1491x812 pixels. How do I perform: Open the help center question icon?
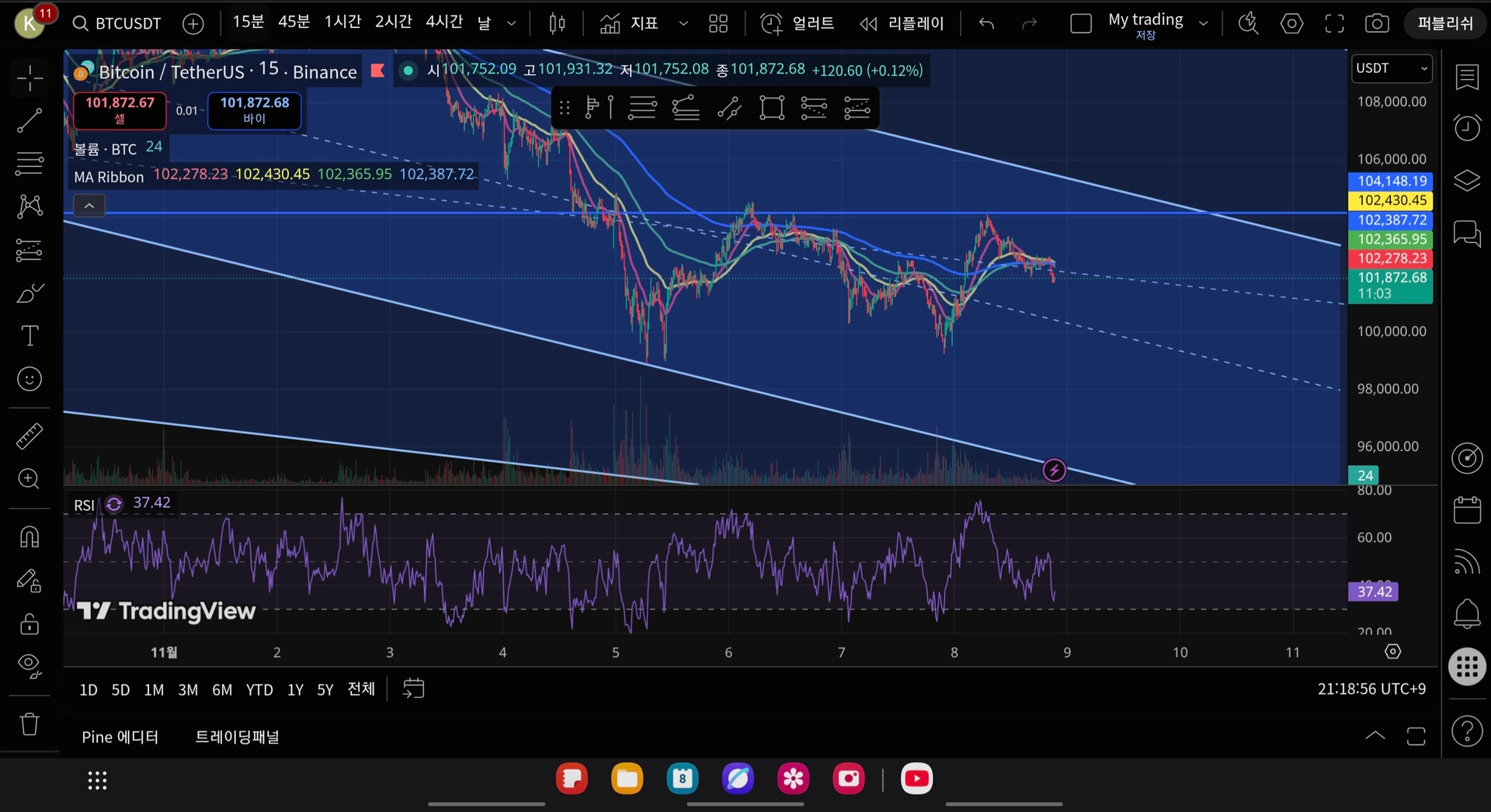(x=1467, y=731)
